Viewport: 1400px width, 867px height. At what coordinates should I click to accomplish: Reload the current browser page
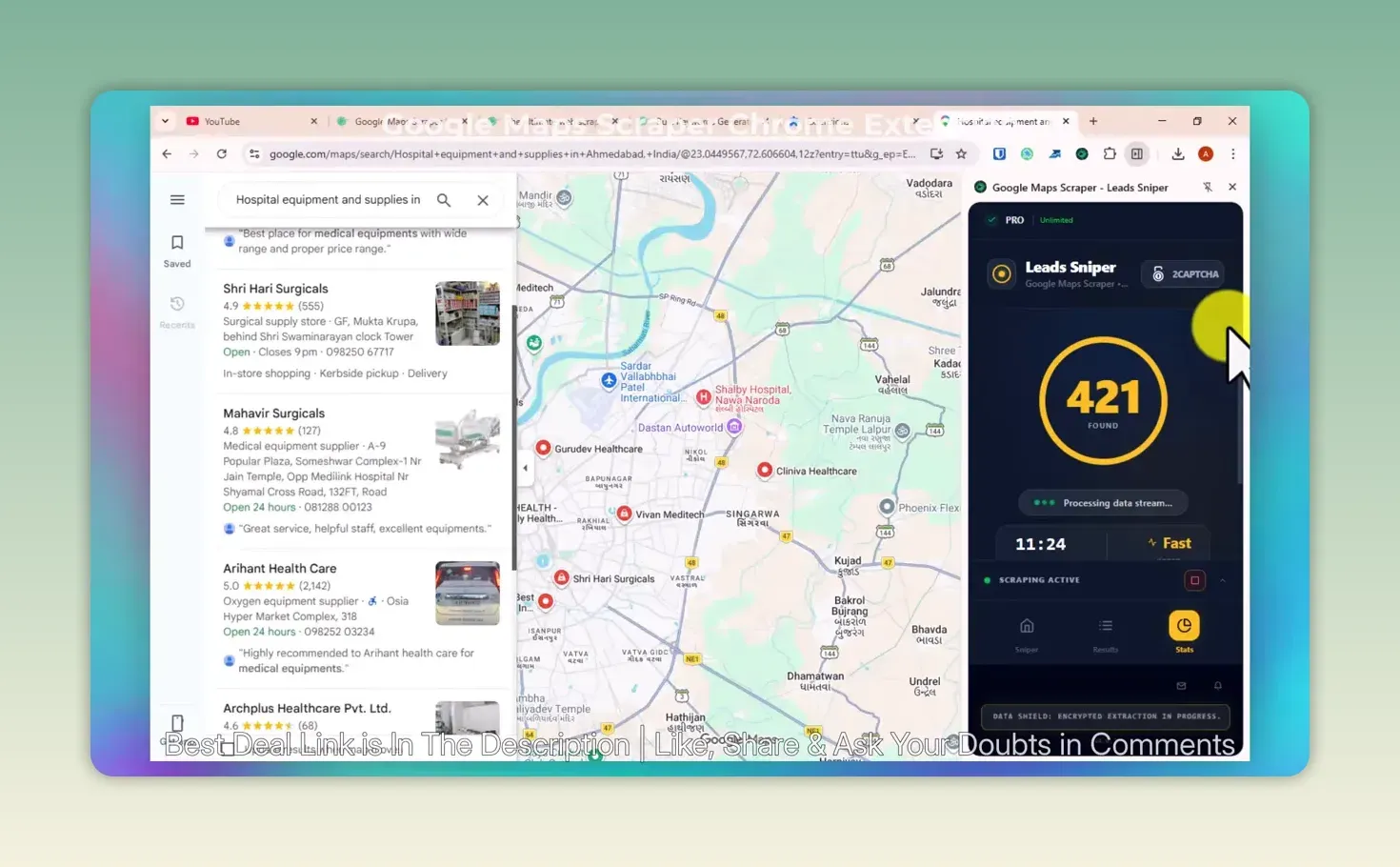222,153
